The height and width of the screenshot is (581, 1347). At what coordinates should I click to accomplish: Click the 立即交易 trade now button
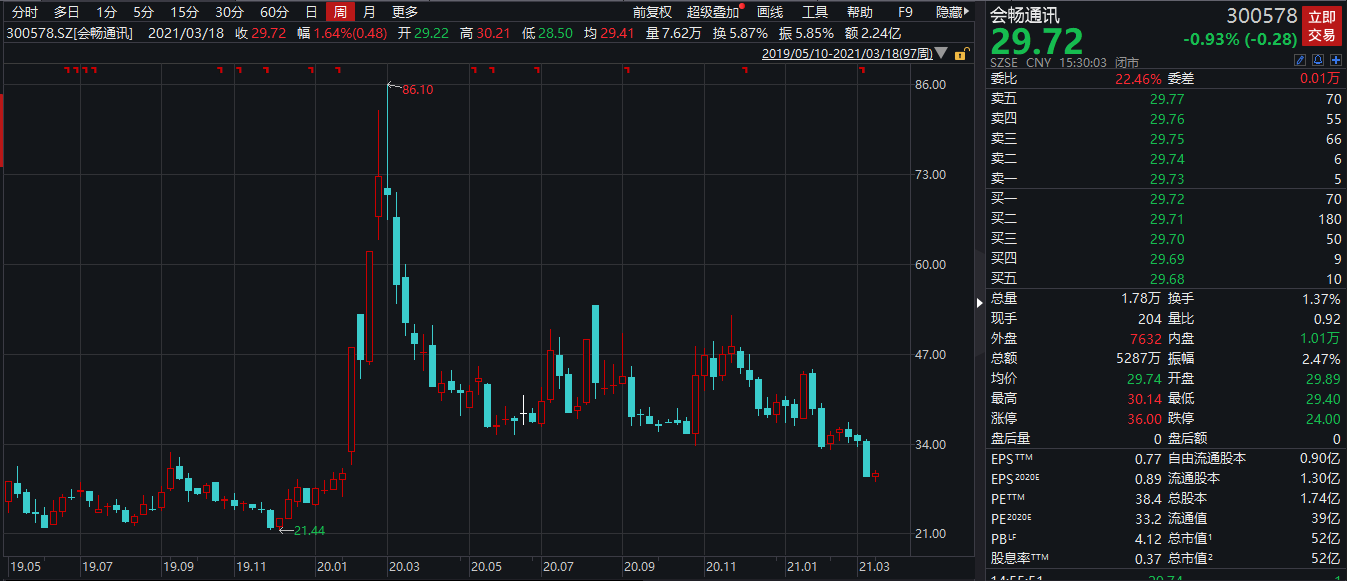1322,26
